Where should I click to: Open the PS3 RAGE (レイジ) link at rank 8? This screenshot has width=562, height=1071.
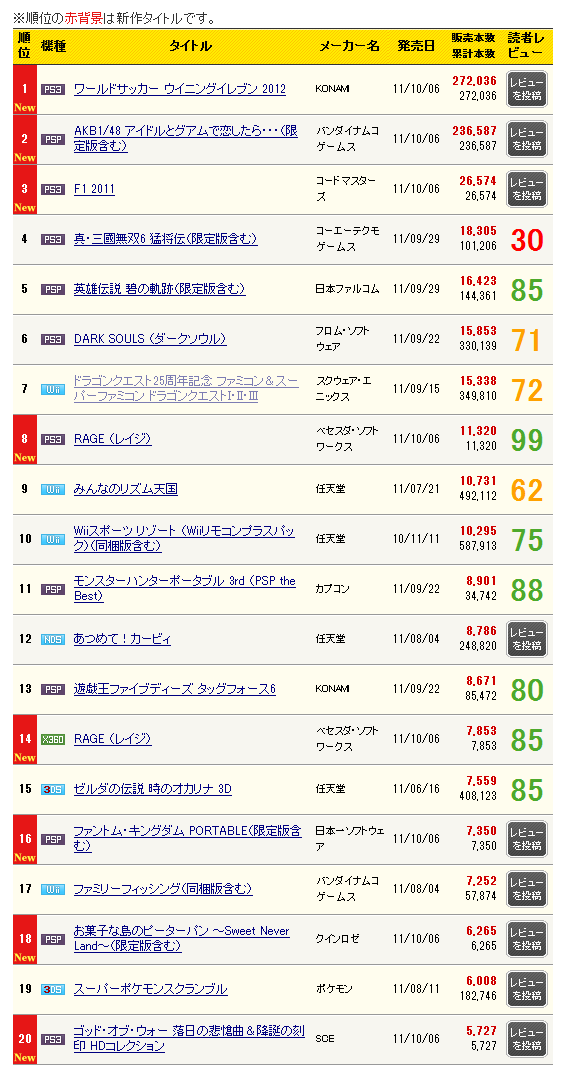click(113, 439)
